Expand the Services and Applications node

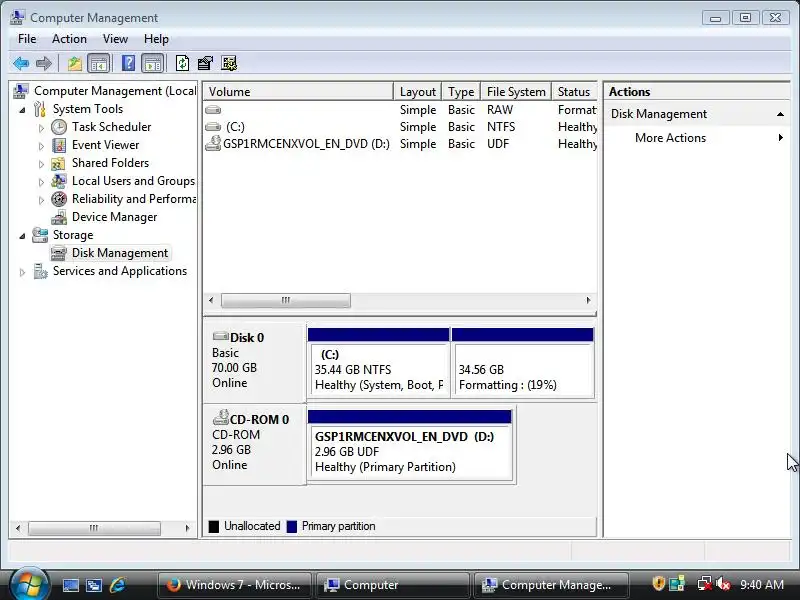(x=22, y=272)
